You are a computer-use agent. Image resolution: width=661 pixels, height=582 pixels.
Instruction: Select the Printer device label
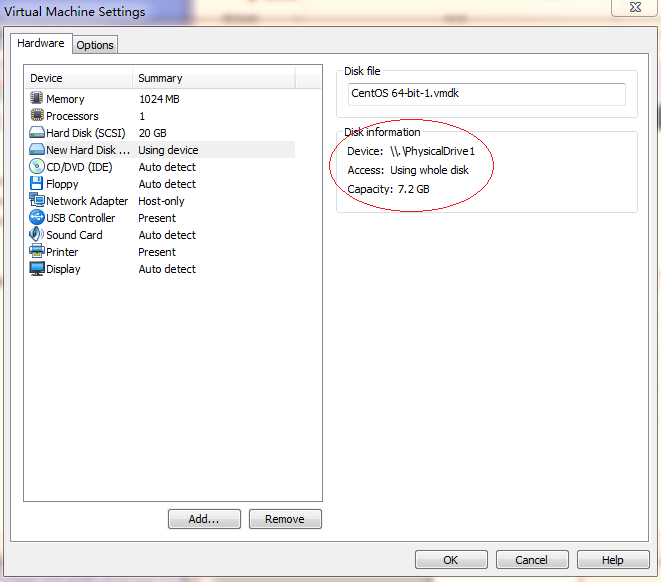(62, 252)
